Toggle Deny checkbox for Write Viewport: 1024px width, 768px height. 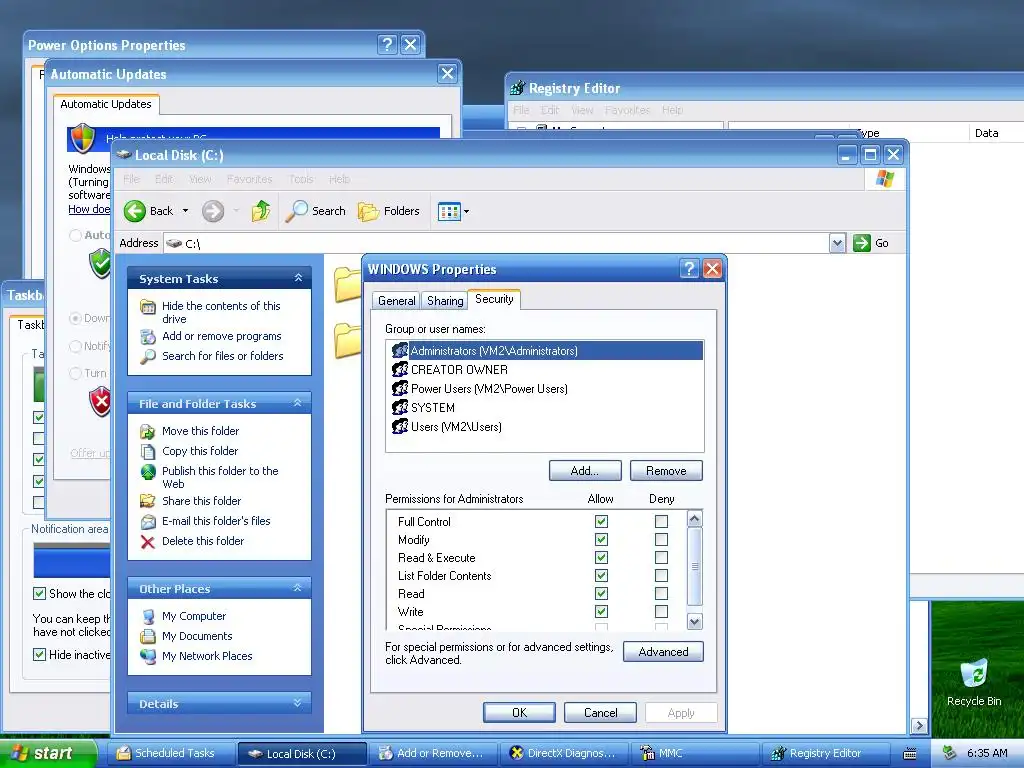tap(662, 611)
